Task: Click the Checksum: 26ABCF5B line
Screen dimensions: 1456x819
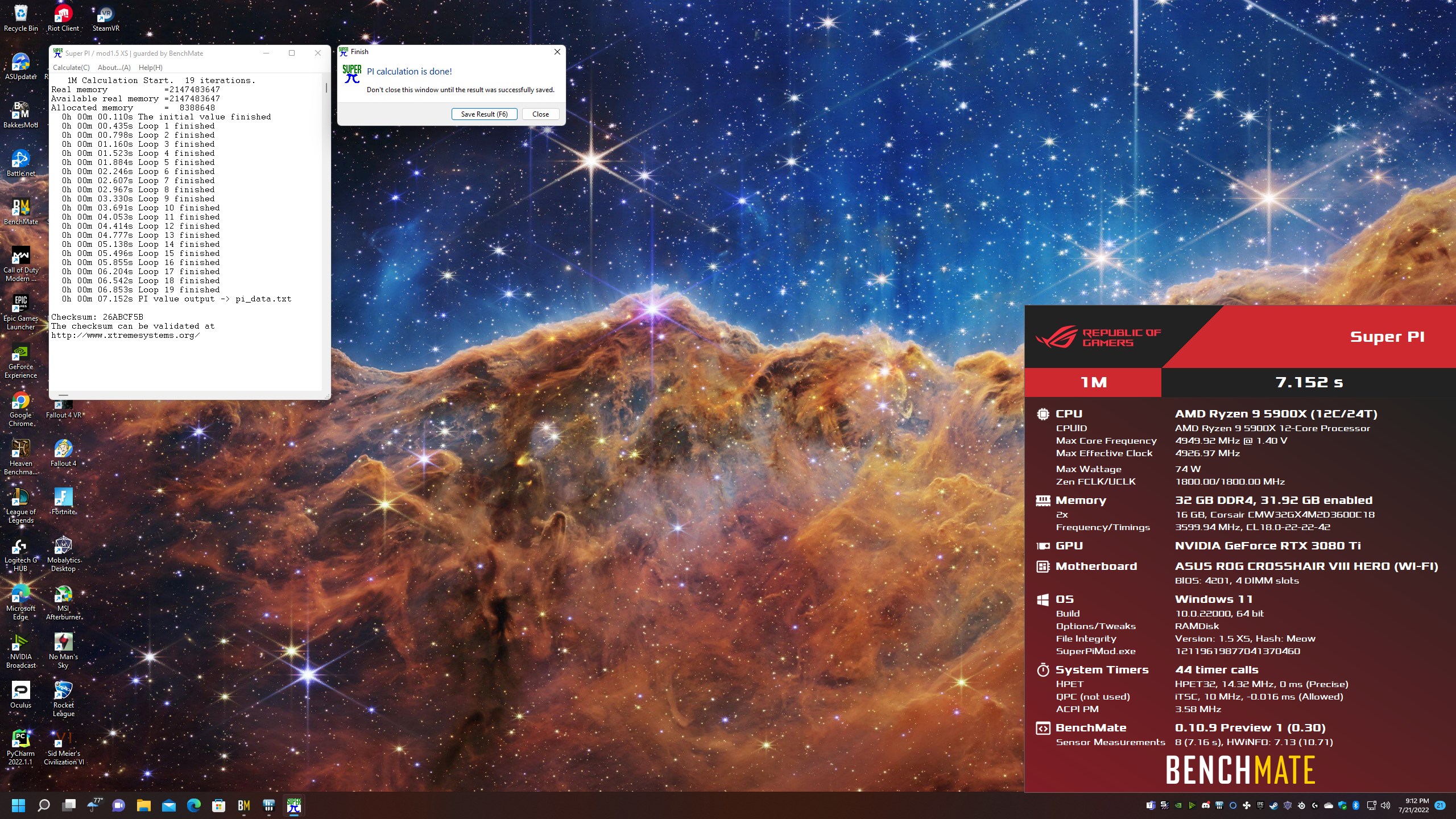Action: (x=97, y=317)
